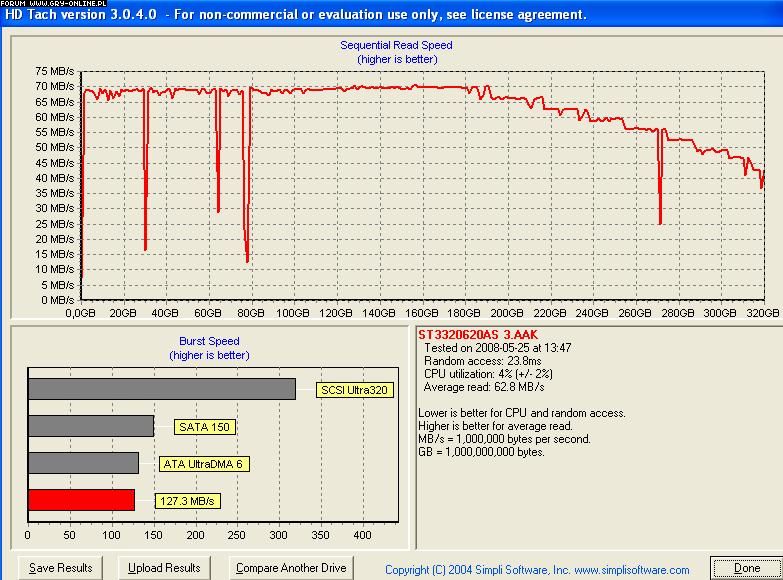This screenshot has height=580, width=783.
Task: Close the dialog with Done
Action: pos(747,569)
